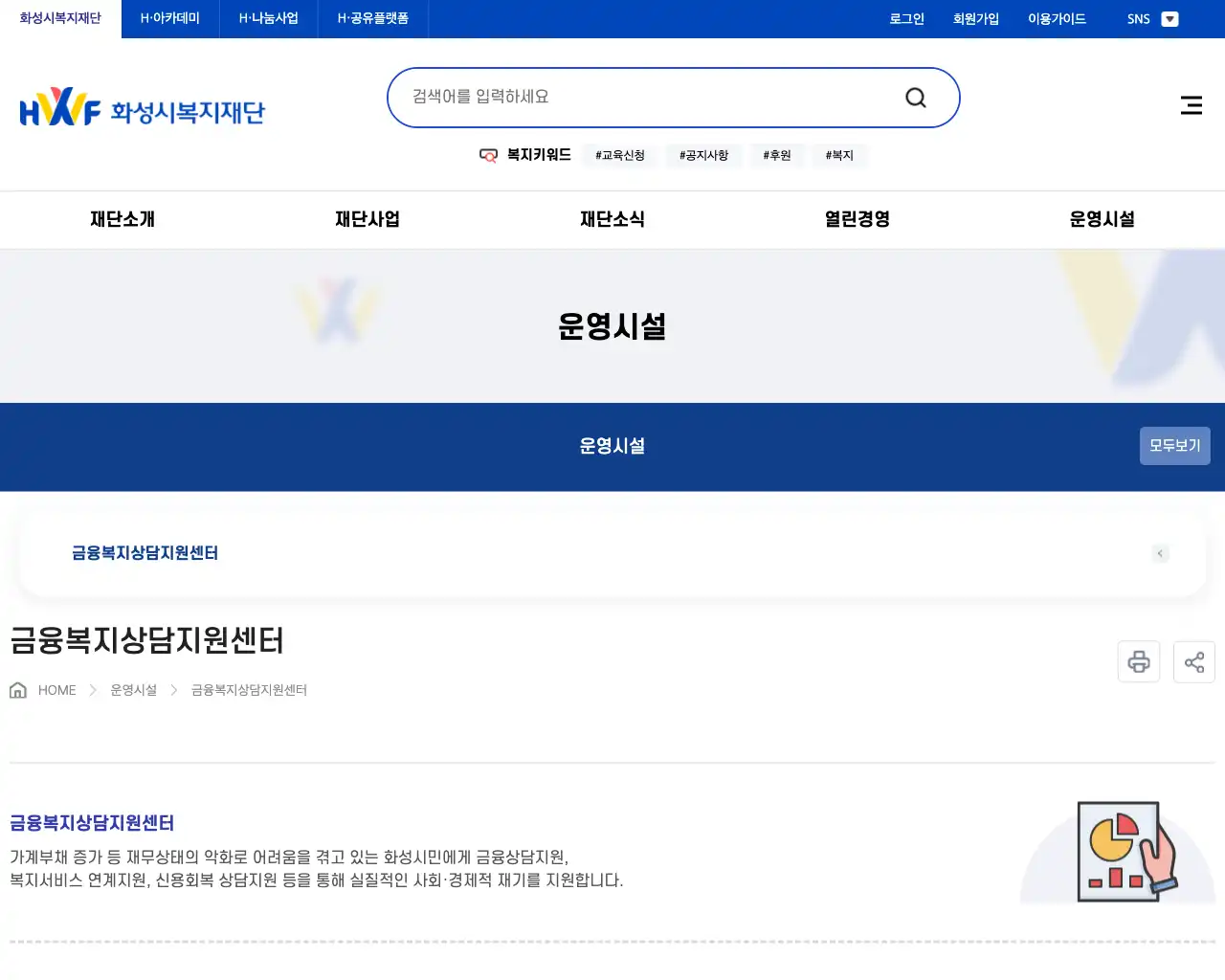The image size is (1225, 980).
Task: Click inside the search input field
Action: coord(622,97)
